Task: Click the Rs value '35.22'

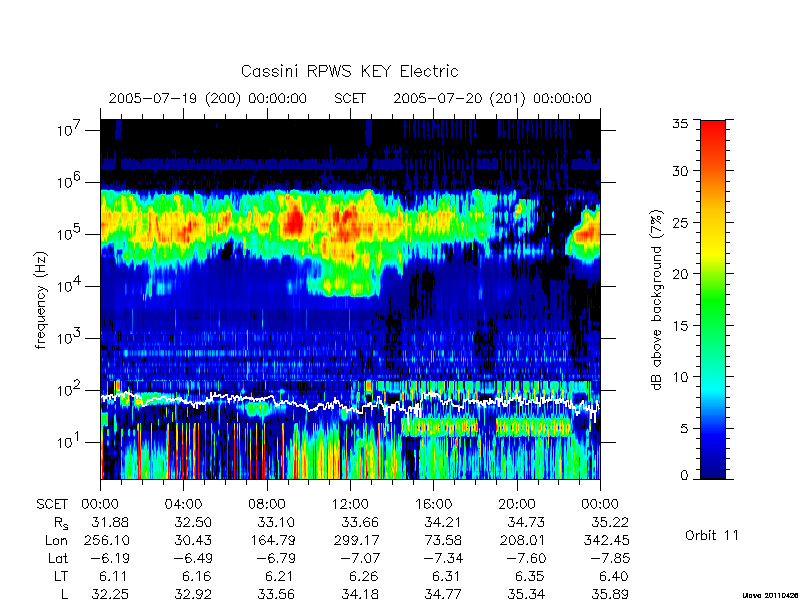Action: [x=610, y=522]
